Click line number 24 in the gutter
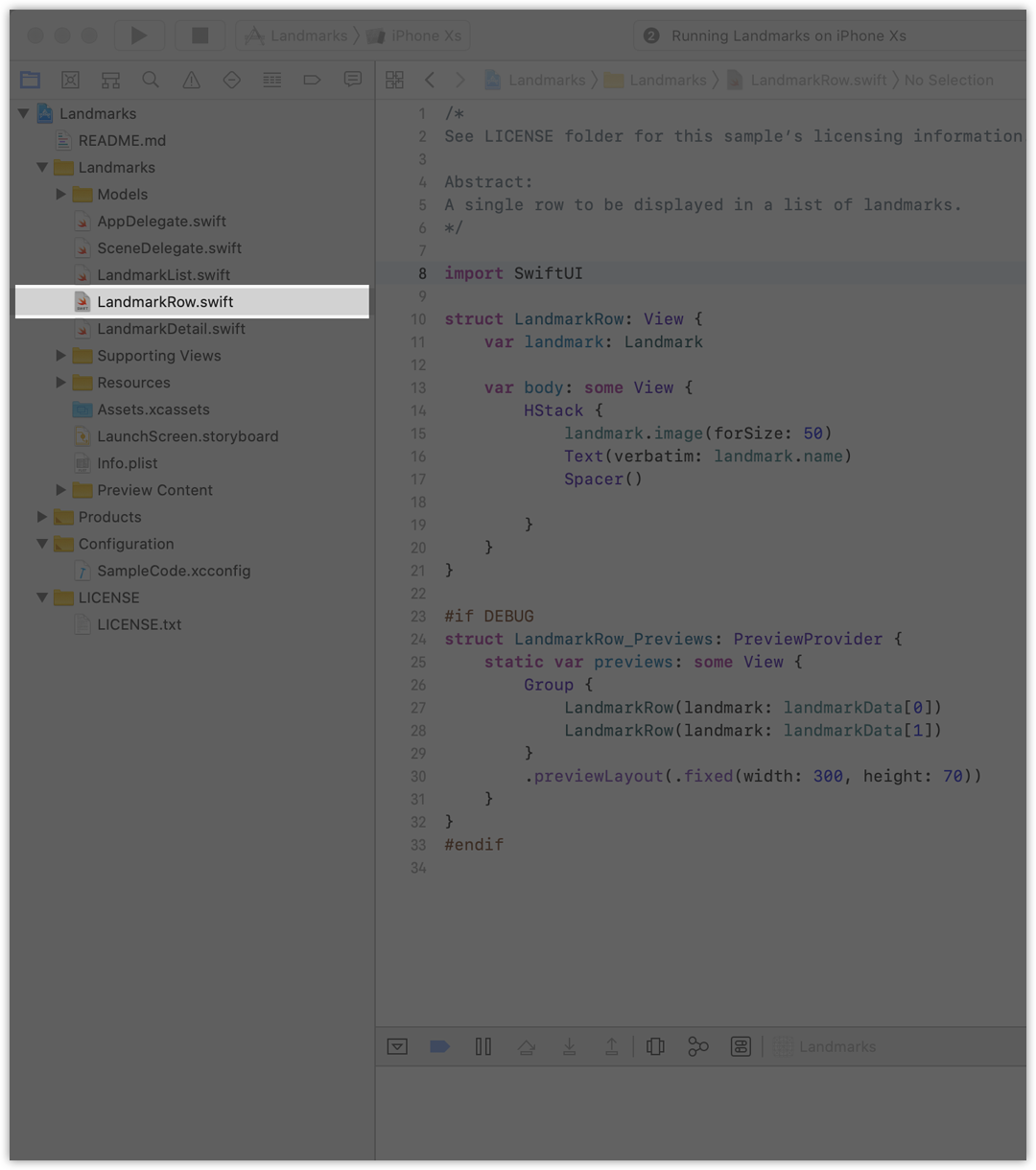This screenshot has height=1170, width=1036. [x=418, y=639]
